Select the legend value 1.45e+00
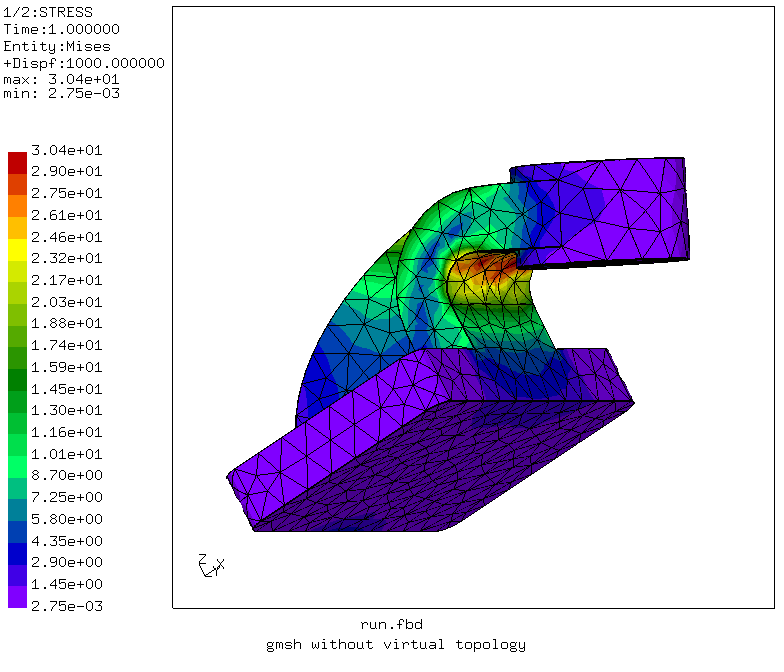Image resolution: width=784 pixels, height=672 pixels. (66, 584)
